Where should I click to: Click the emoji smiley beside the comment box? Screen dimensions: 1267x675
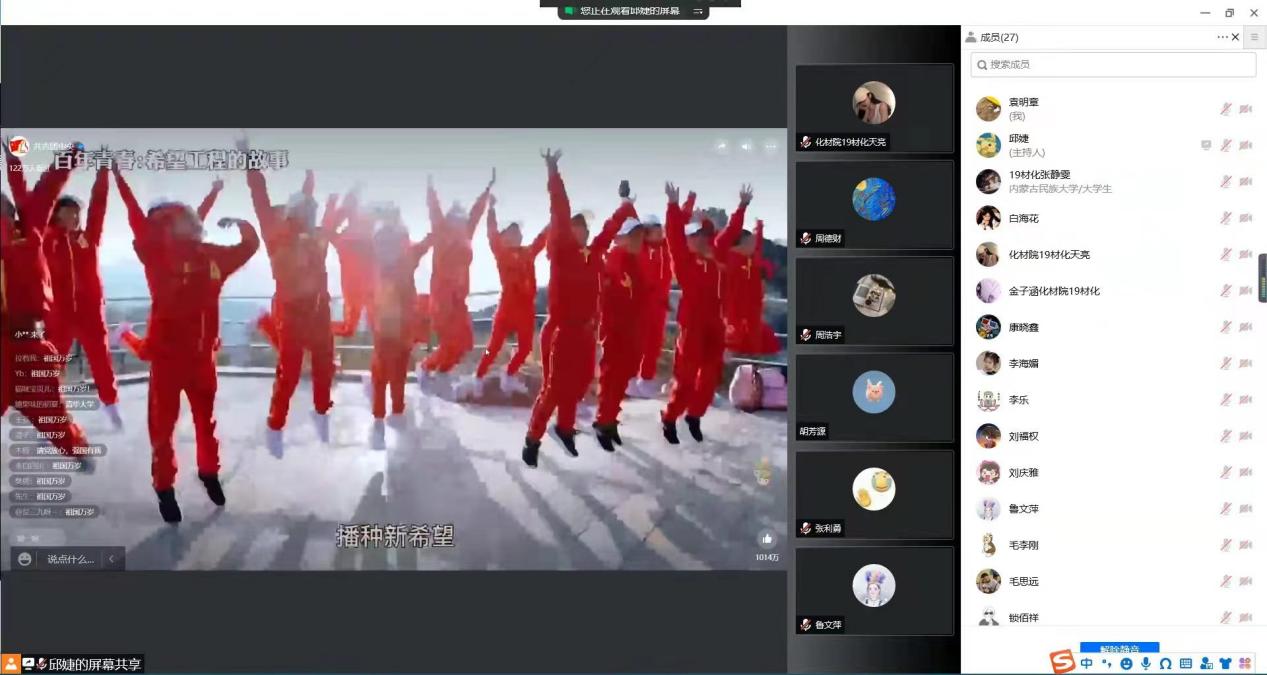pyautogui.click(x=25, y=559)
